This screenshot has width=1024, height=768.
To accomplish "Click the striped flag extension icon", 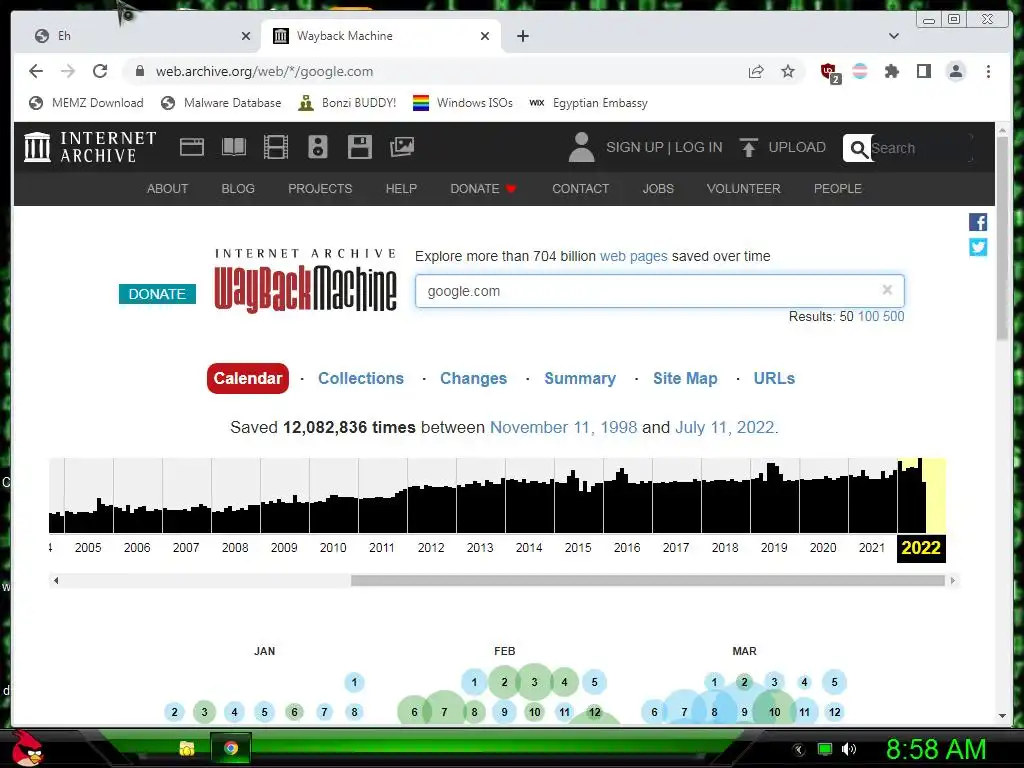I will click(860, 71).
